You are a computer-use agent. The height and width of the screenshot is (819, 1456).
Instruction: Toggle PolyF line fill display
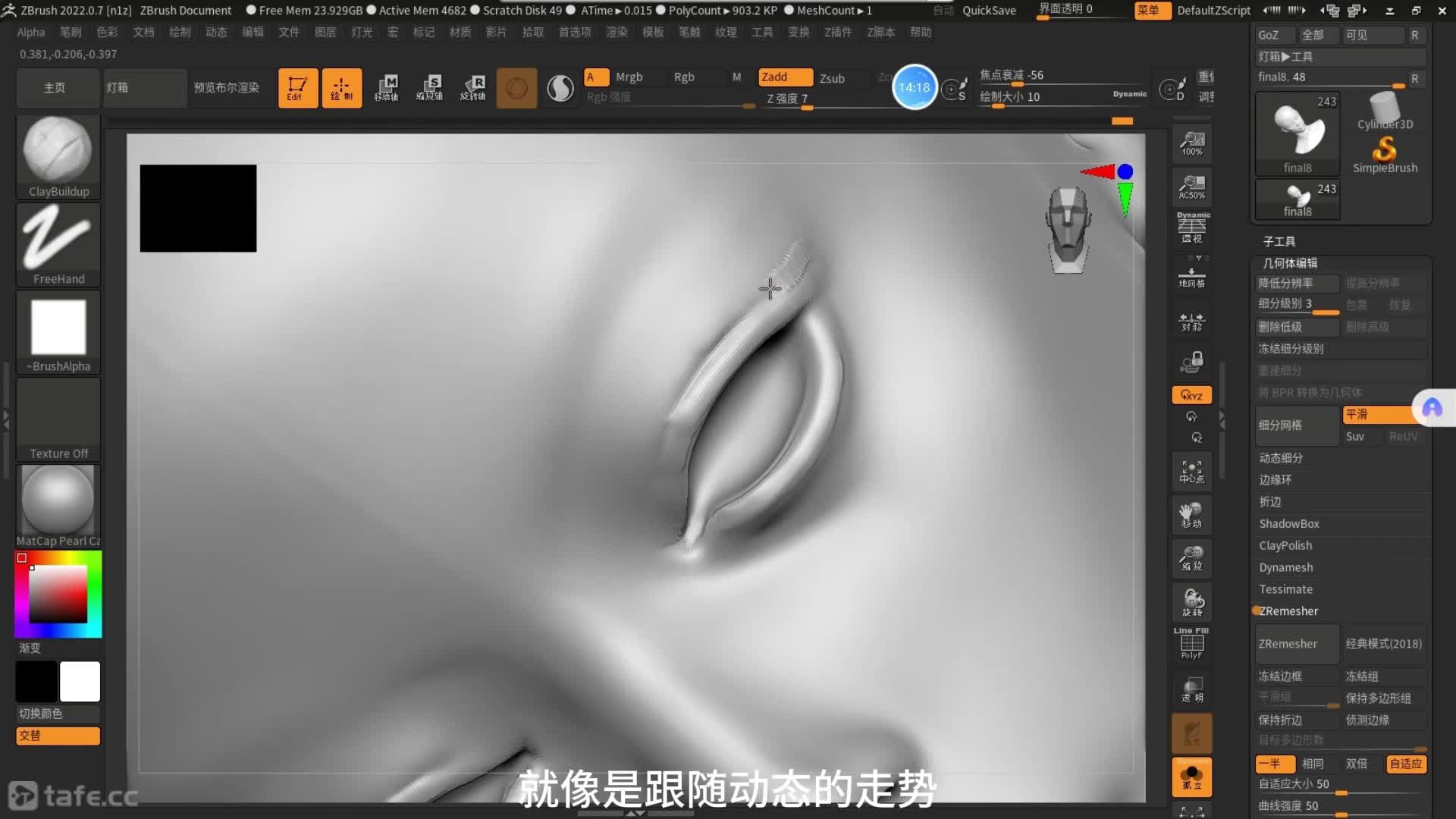click(1191, 644)
